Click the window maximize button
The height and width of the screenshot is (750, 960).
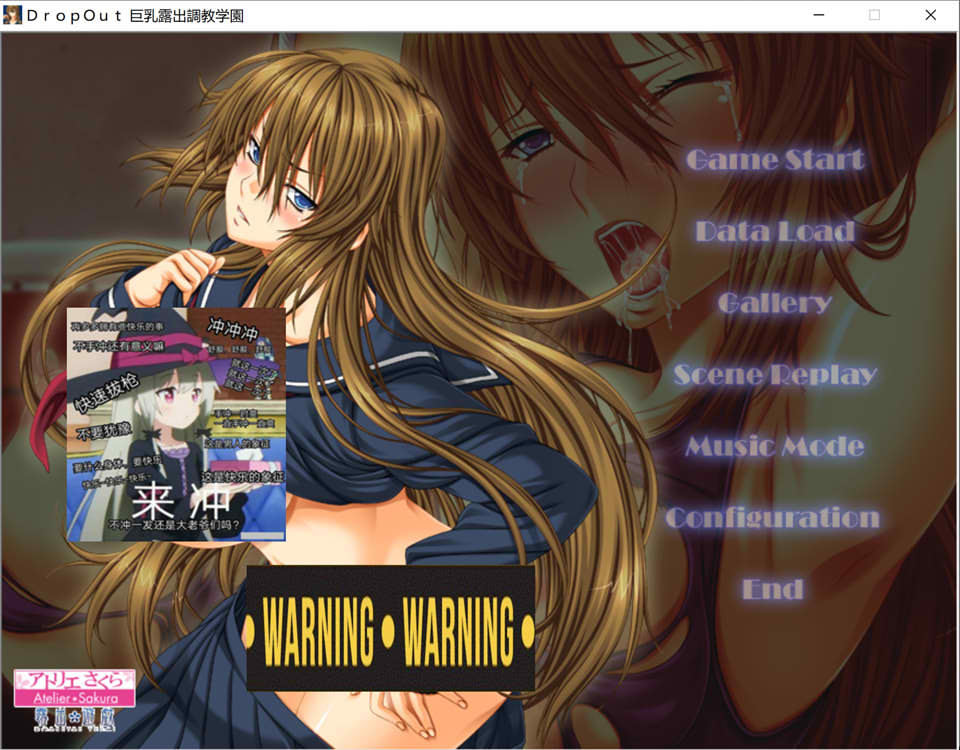872,15
